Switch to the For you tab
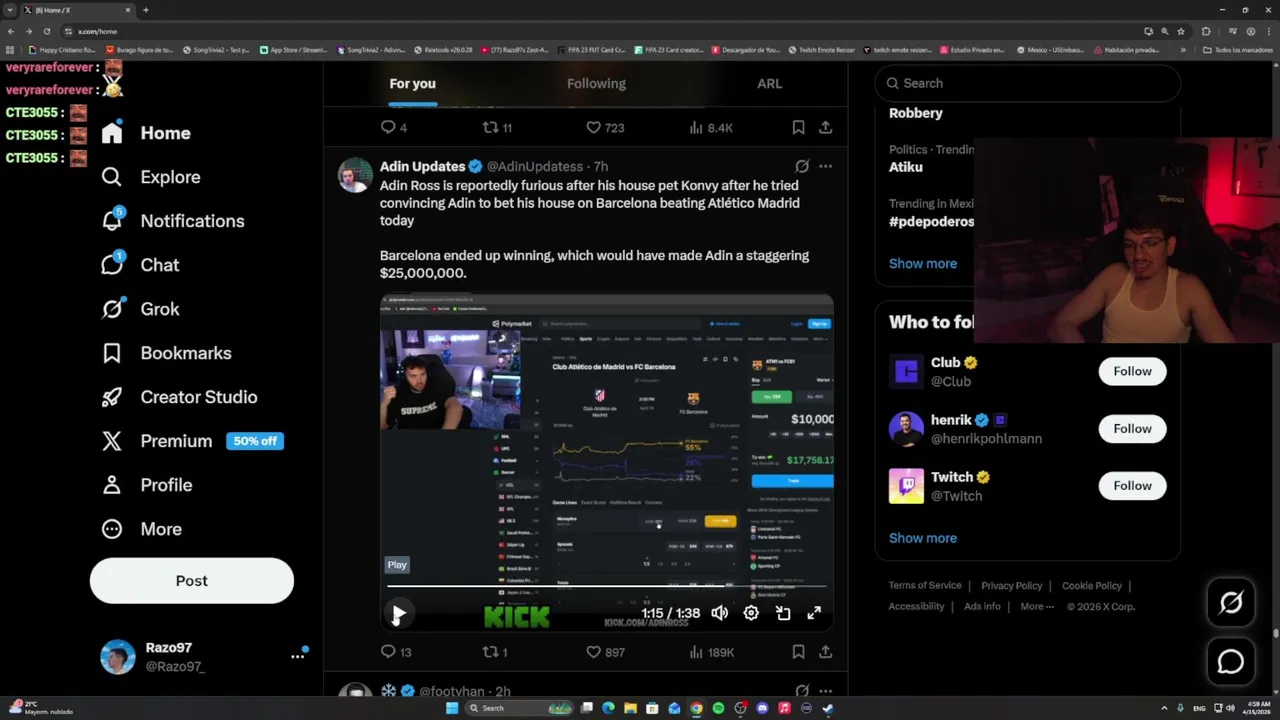This screenshot has height=720, width=1280. pyautogui.click(x=412, y=83)
